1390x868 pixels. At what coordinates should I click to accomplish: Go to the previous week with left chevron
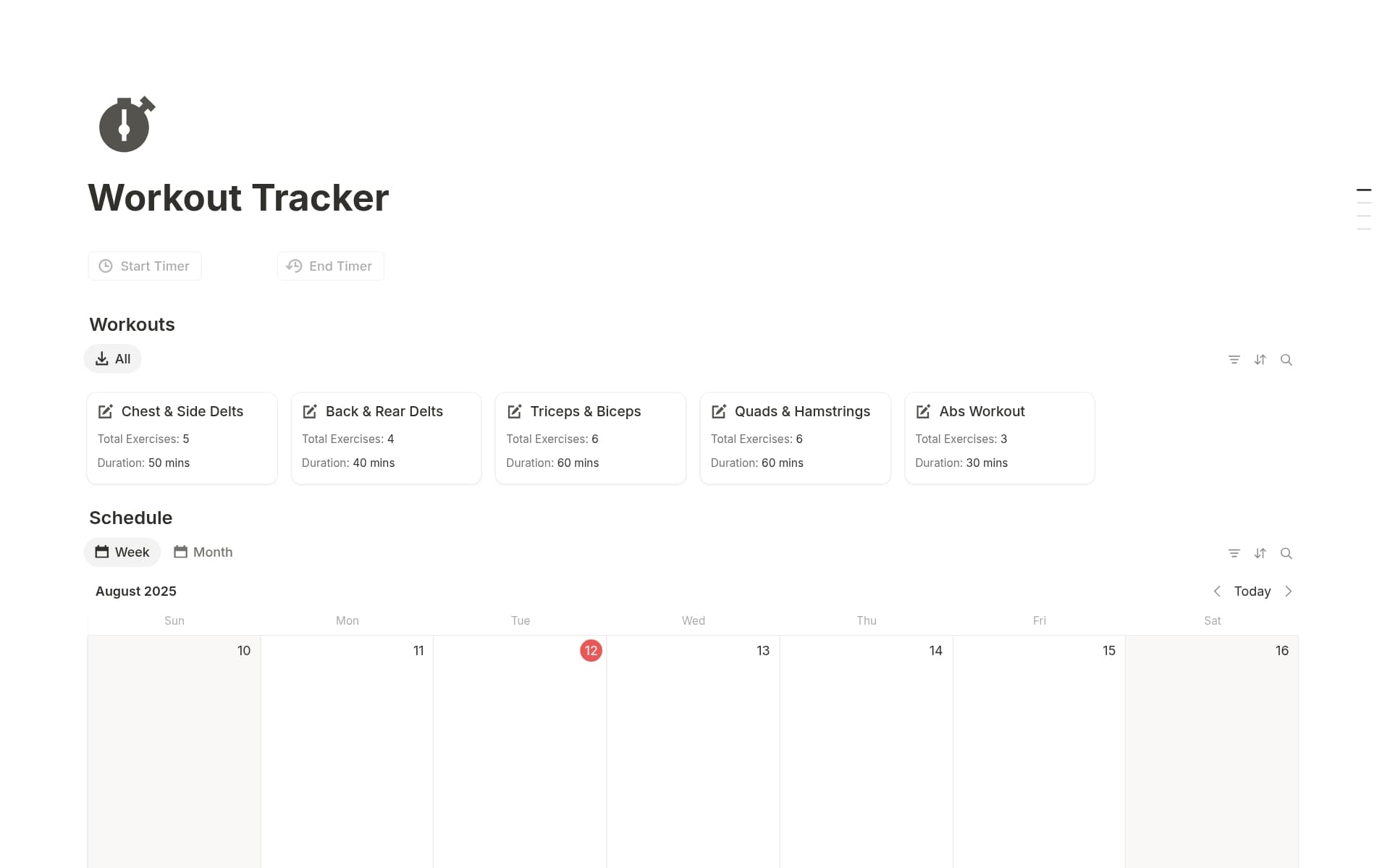(x=1218, y=591)
